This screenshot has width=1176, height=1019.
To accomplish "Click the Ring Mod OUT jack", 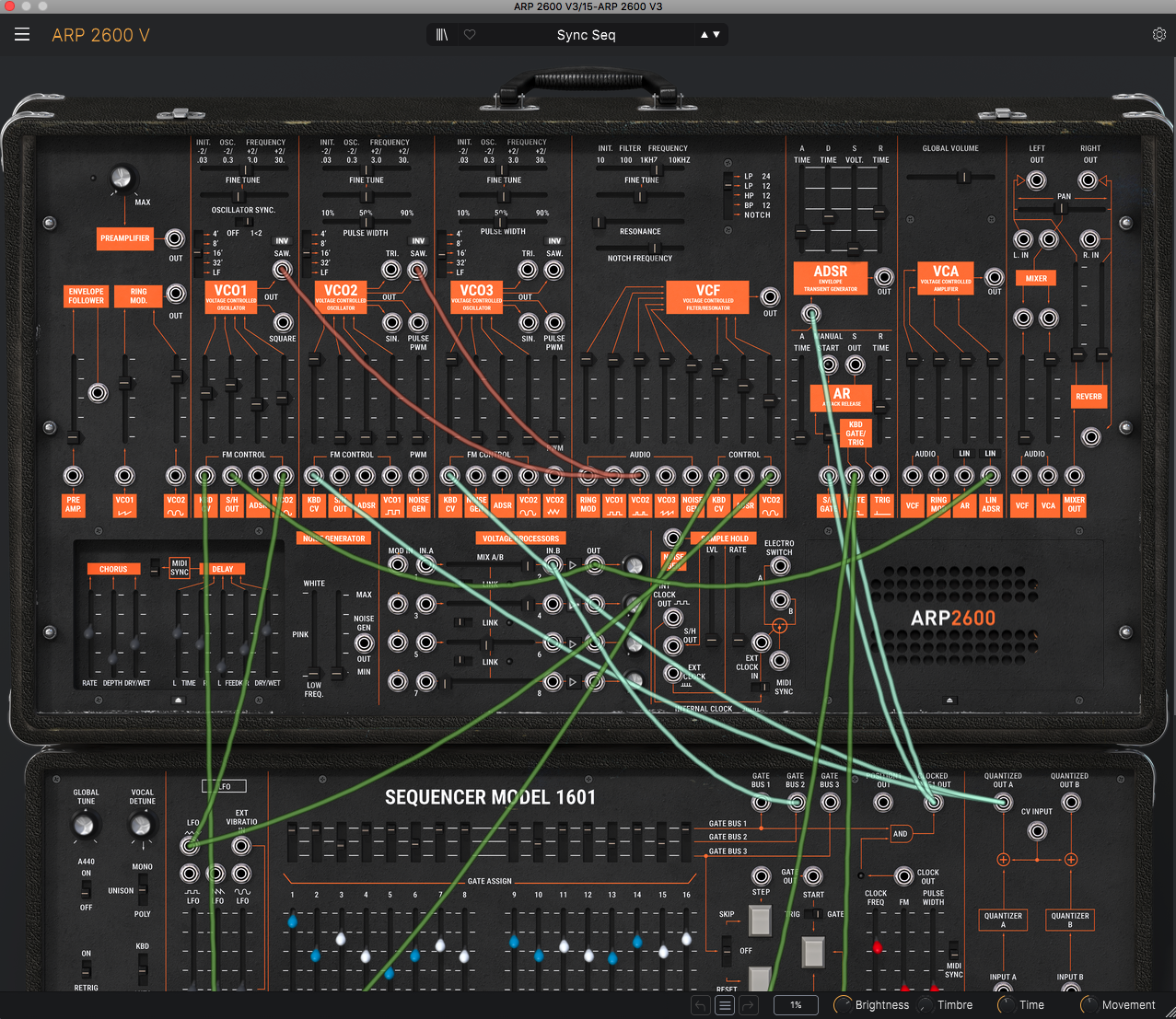I will (175, 295).
